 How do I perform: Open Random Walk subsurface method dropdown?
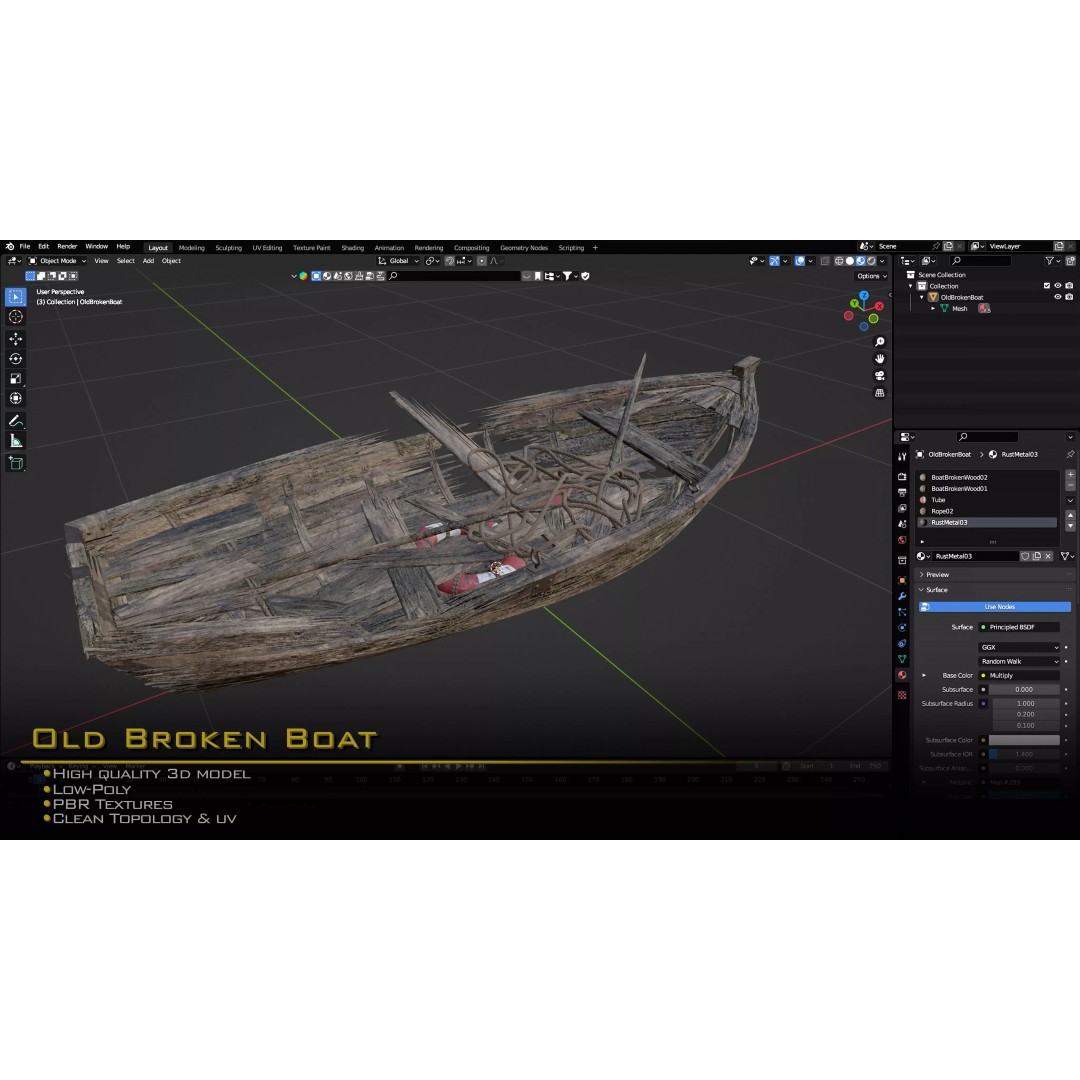tap(1019, 662)
